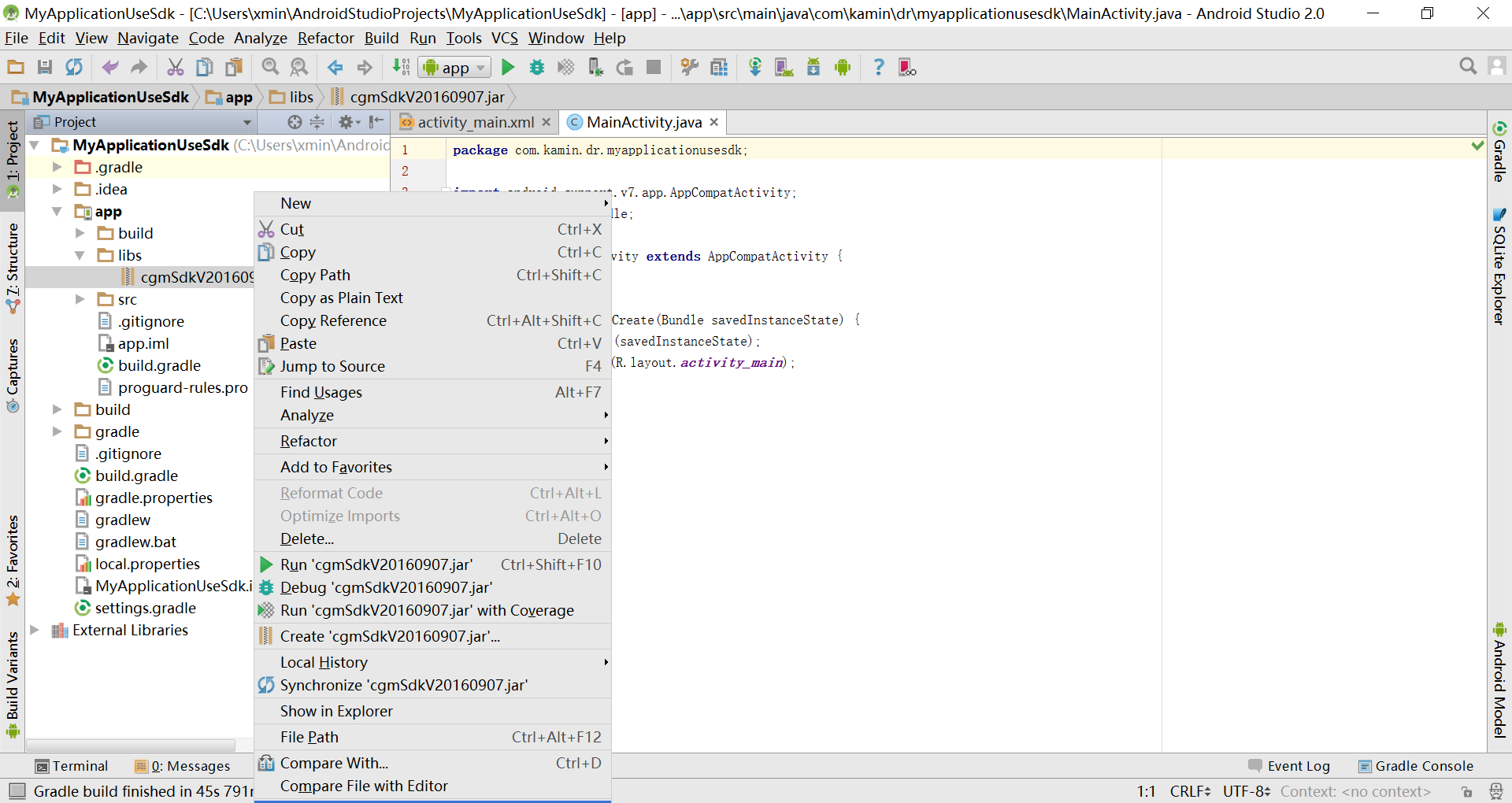
Task: Click the Open folder toolbar icon
Action: point(16,68)
